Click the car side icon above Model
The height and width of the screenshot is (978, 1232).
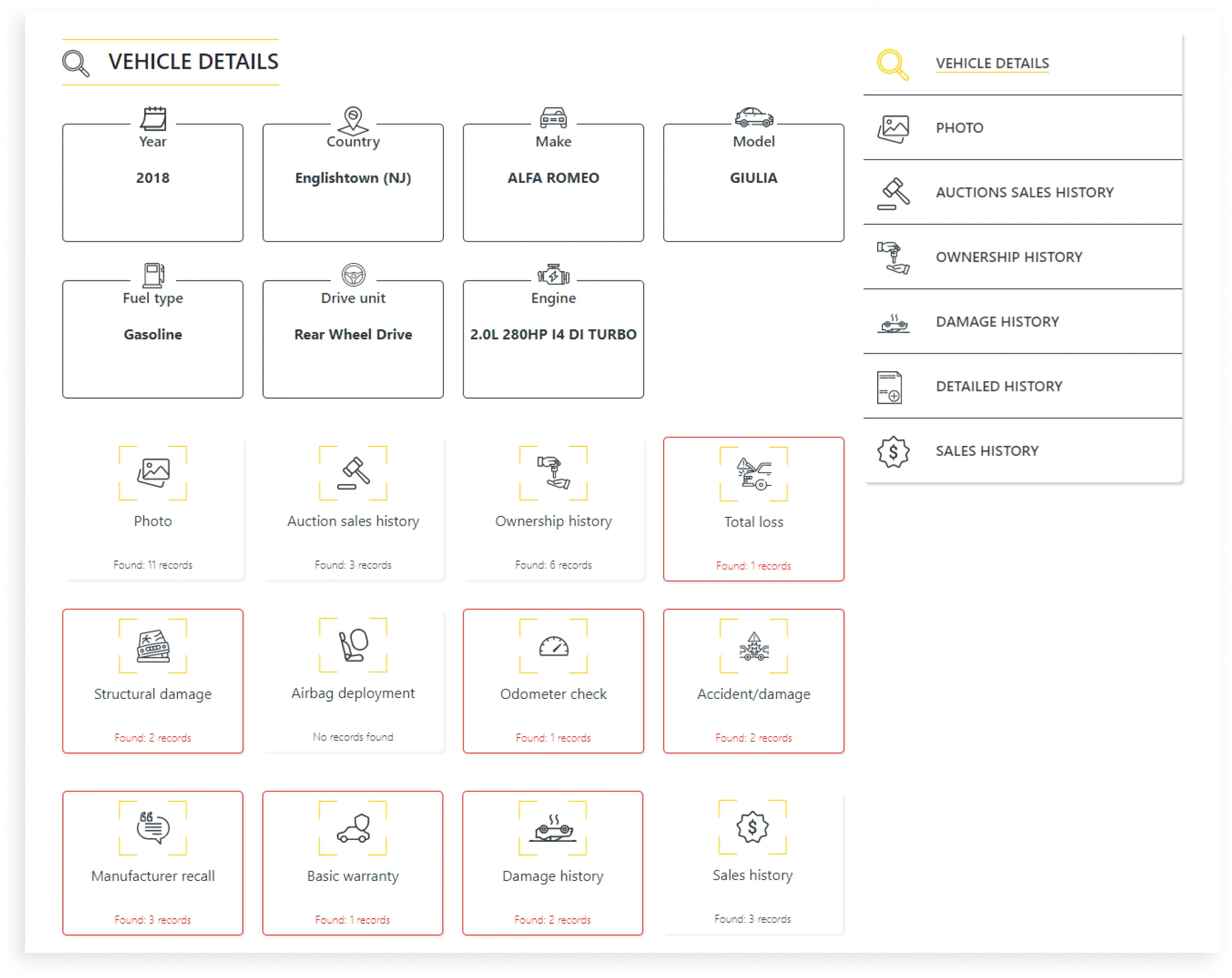pyautogui.click(x=754, y=117)
